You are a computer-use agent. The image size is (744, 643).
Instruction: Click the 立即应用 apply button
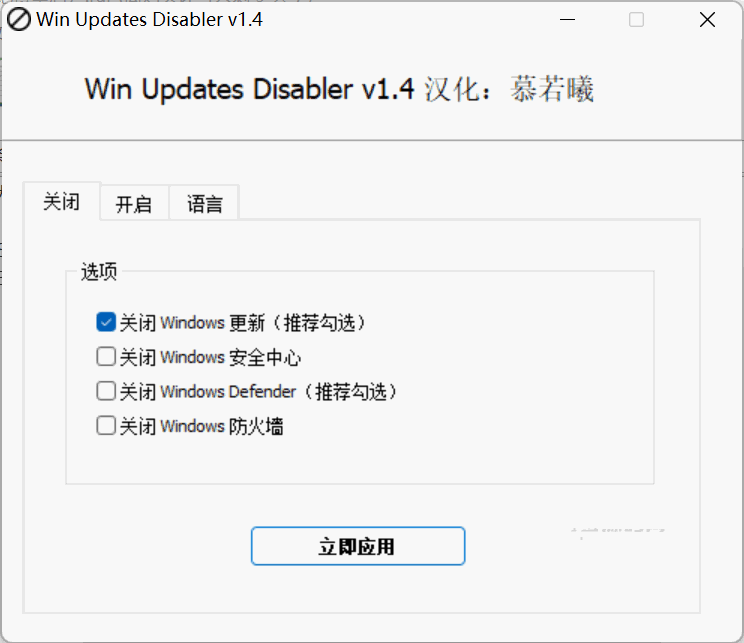tap(358, 546)
